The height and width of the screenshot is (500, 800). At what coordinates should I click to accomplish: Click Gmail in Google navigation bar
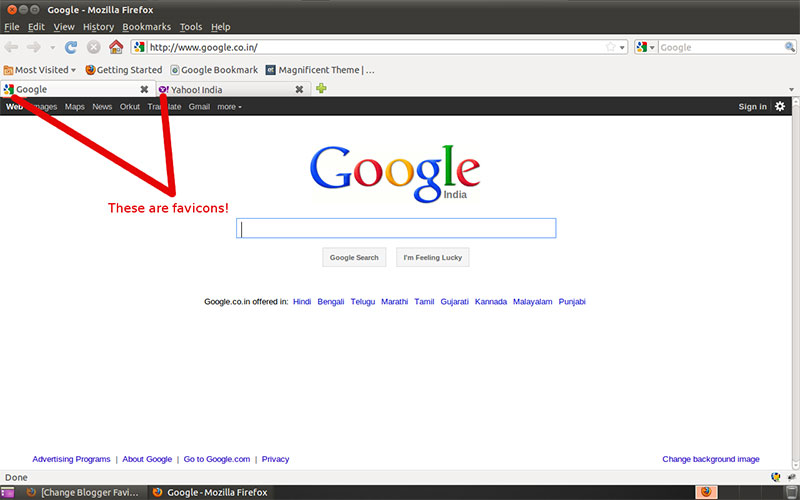tap(199, 107)
